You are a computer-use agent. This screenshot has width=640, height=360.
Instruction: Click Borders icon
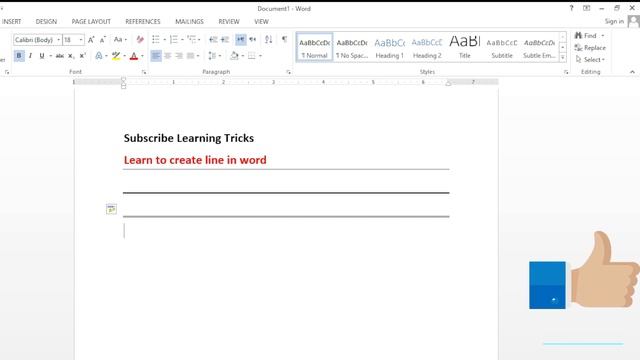(251, 56)
